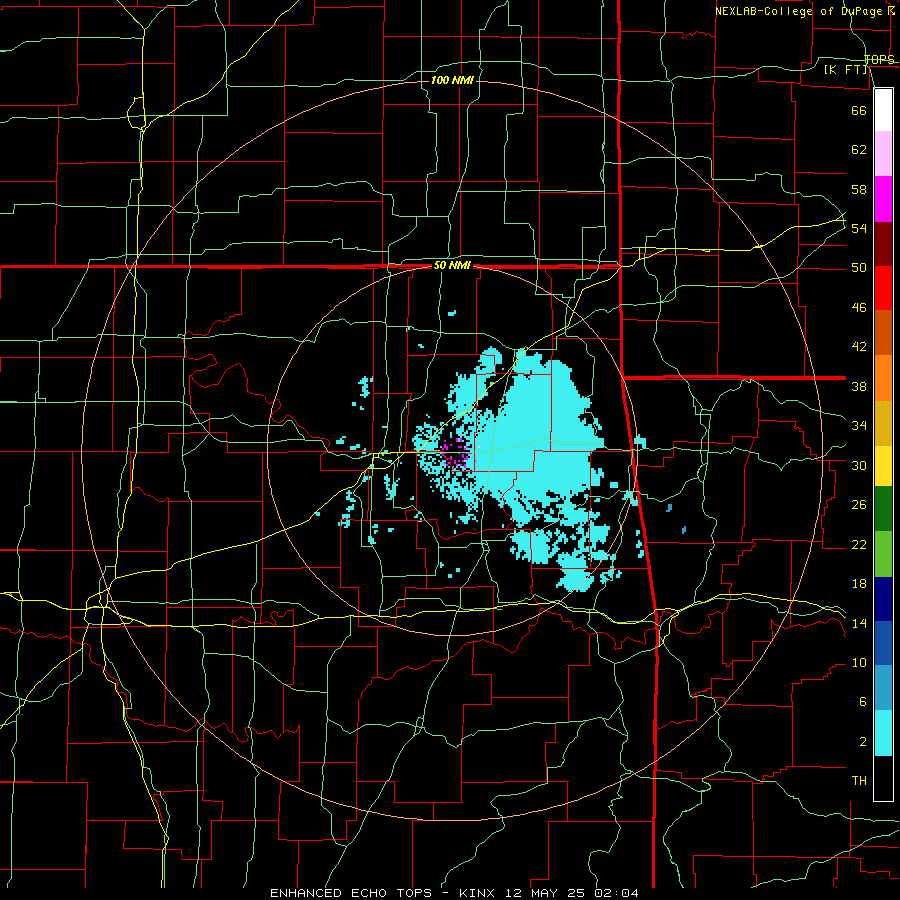Click the legend value "54"
This screenshot has height=900, width=900.
859,228
